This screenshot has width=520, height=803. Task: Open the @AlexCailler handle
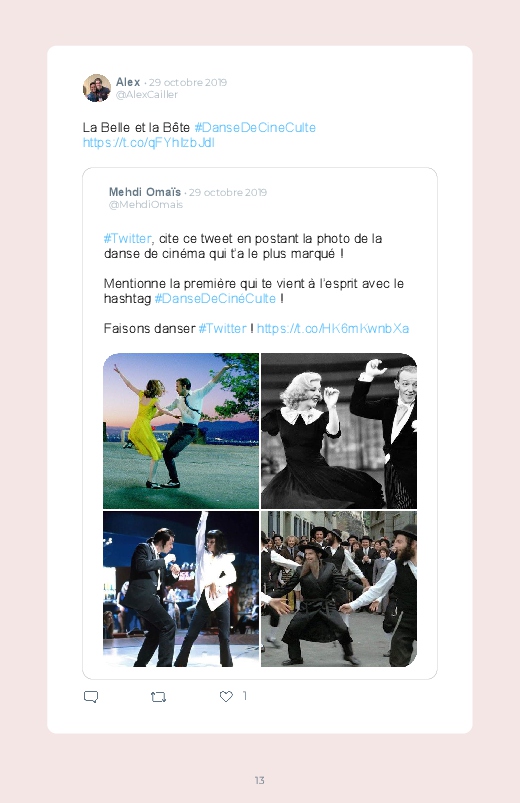click(147, 95)
